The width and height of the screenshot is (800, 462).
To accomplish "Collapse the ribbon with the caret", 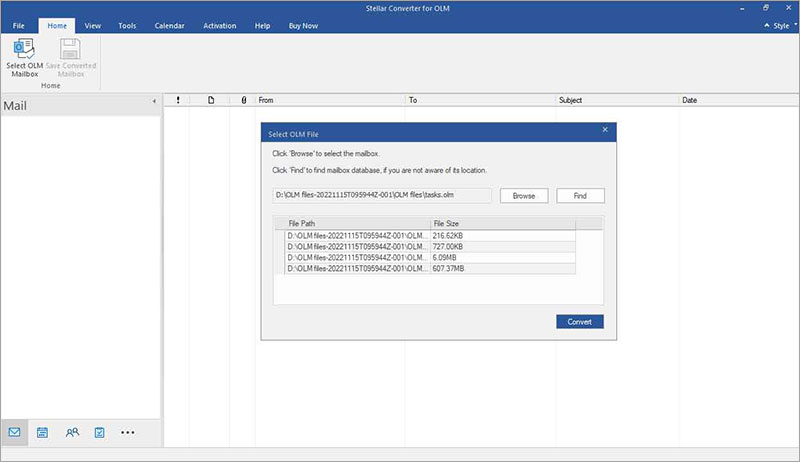I will pos(766,25).
